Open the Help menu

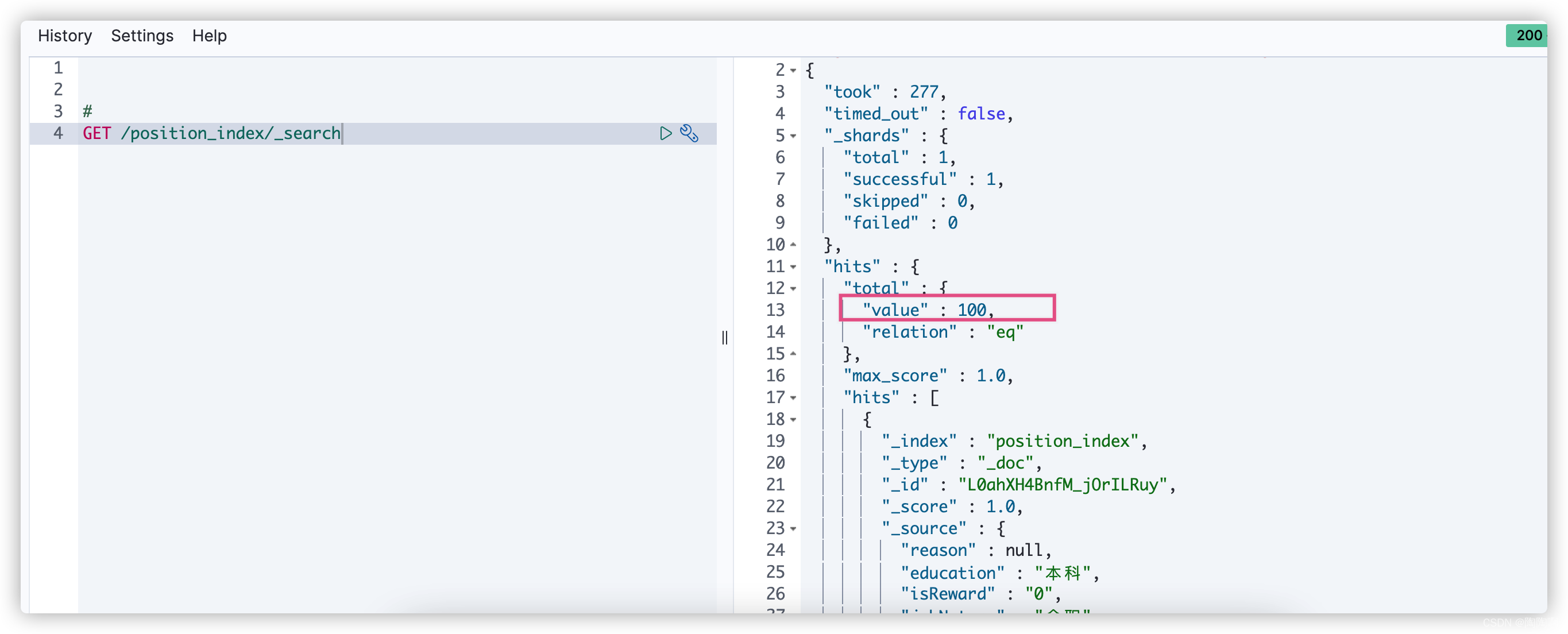pyautogui.click(x=210, y=36)
